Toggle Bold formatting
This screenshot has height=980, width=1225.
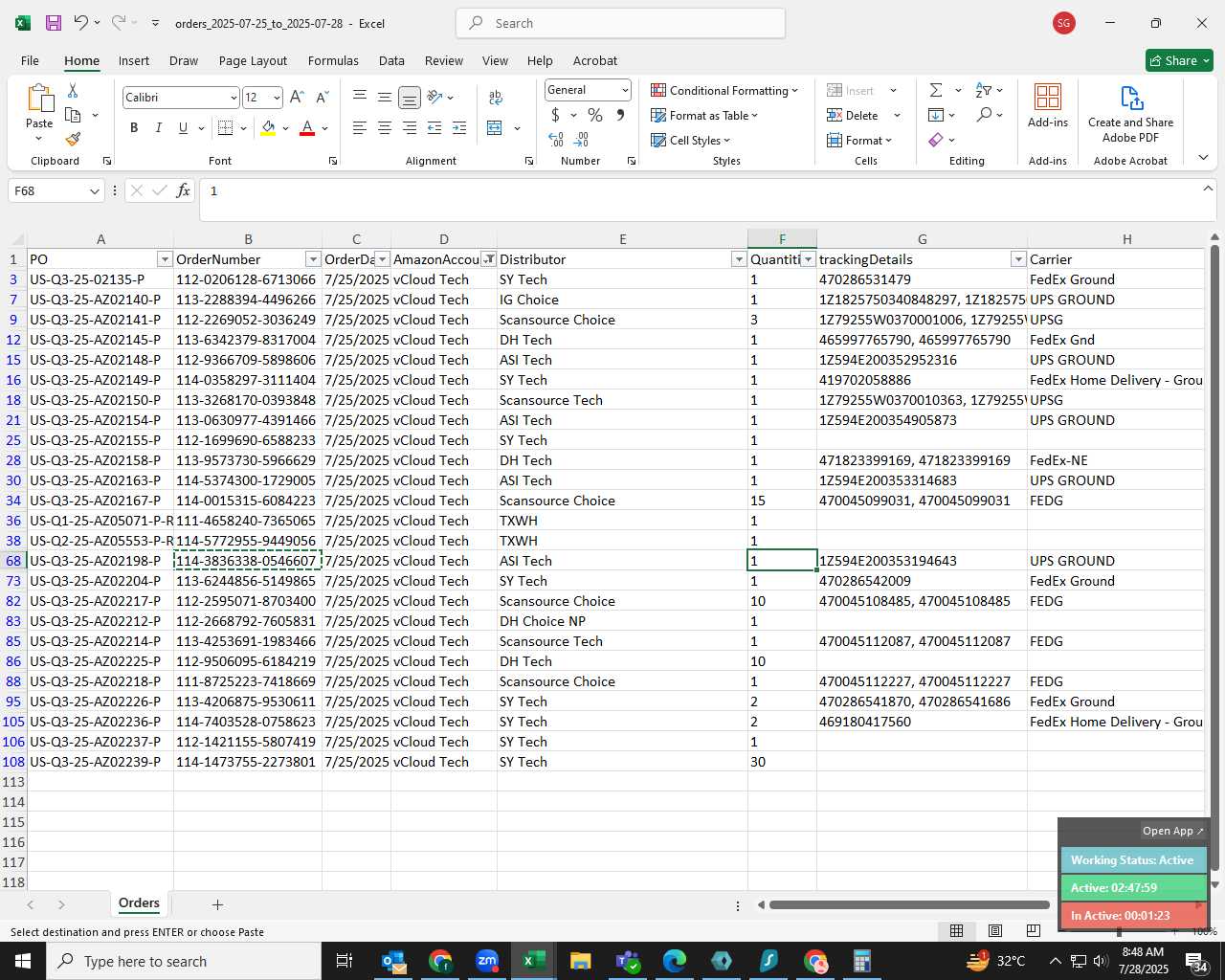(x=134, y=128)
